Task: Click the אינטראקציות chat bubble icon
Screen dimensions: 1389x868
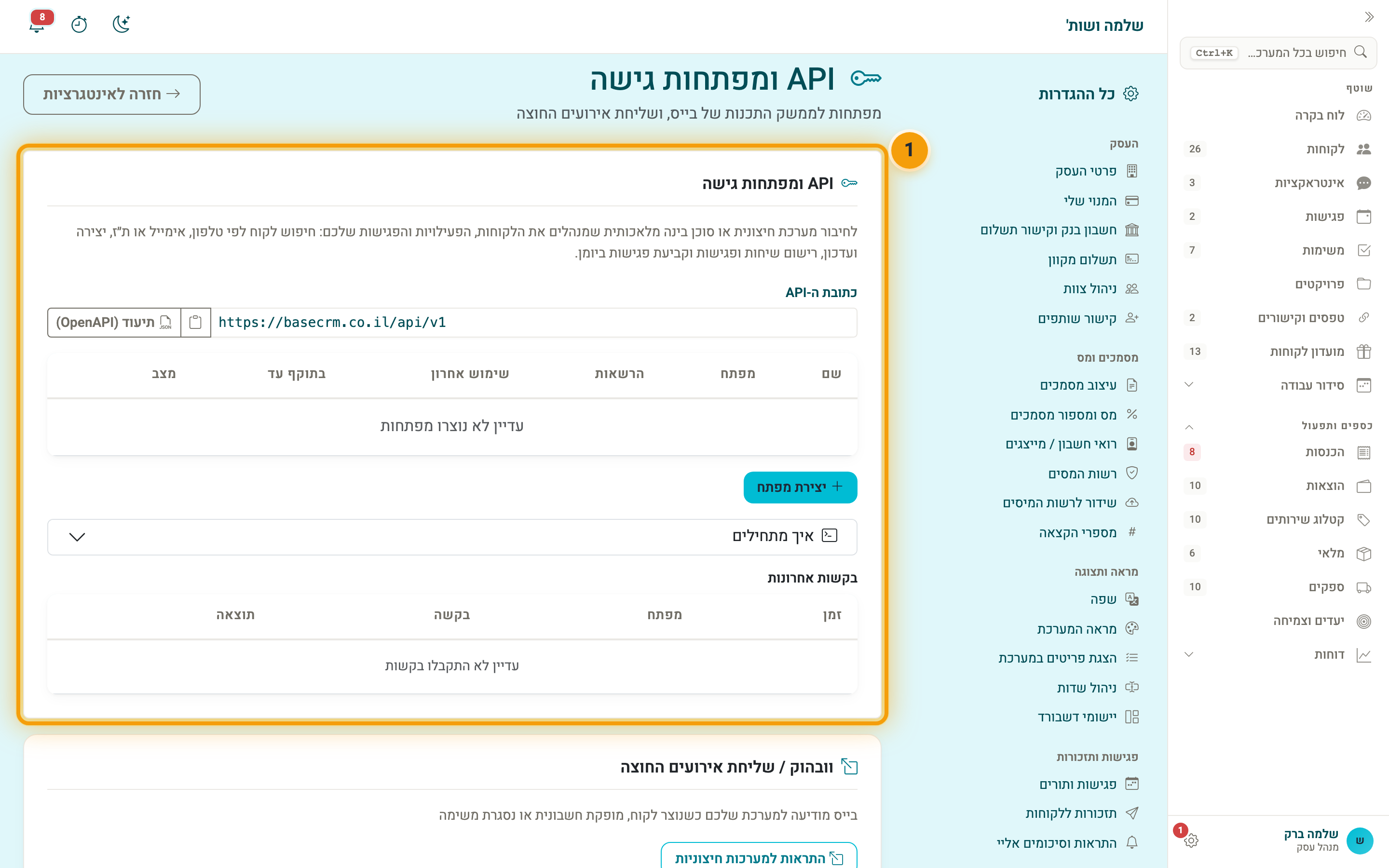Action: click(x=1364, y=183)
